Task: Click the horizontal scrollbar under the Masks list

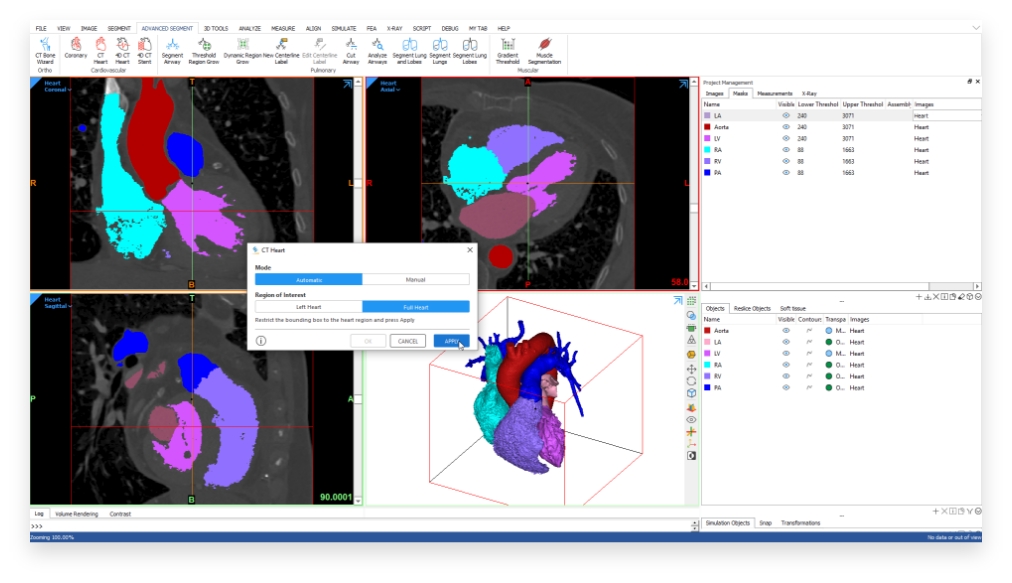Action: coord(842,286)
